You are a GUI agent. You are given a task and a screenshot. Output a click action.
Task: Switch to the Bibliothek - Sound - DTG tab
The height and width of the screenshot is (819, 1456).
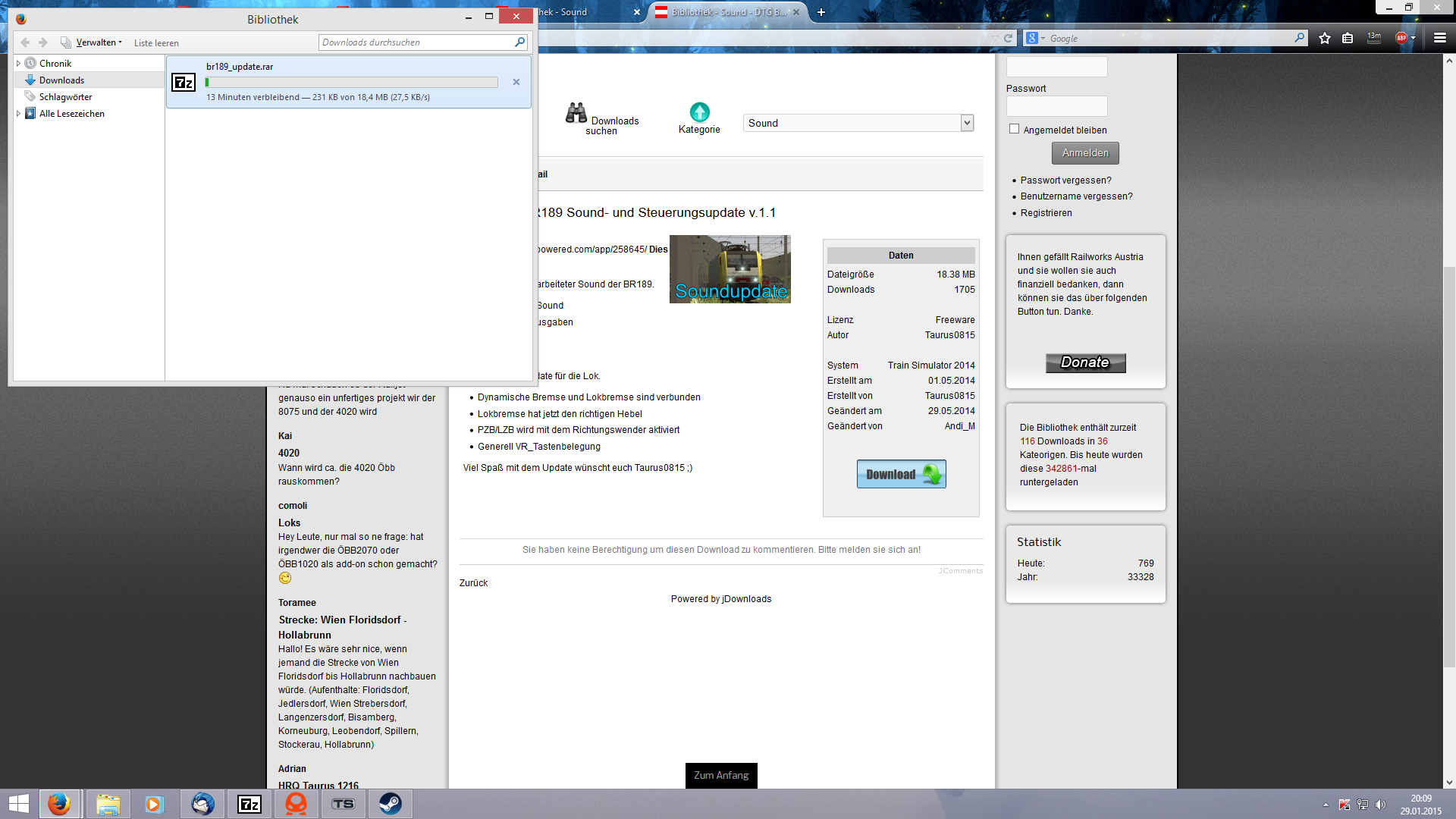coord(726,12)
